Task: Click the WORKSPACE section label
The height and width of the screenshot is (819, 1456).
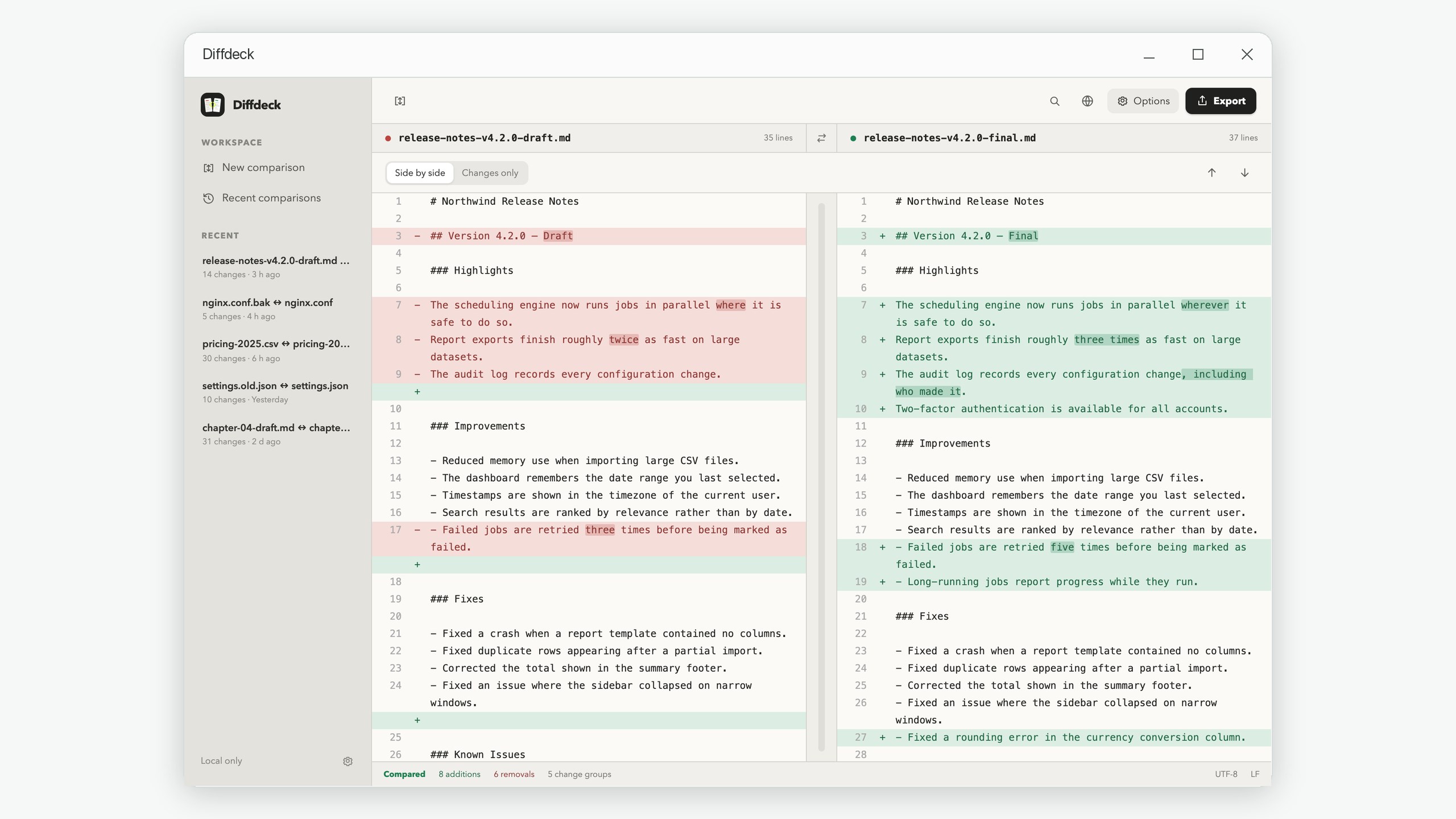Action: pyautogui.click(x=231, y=143)
